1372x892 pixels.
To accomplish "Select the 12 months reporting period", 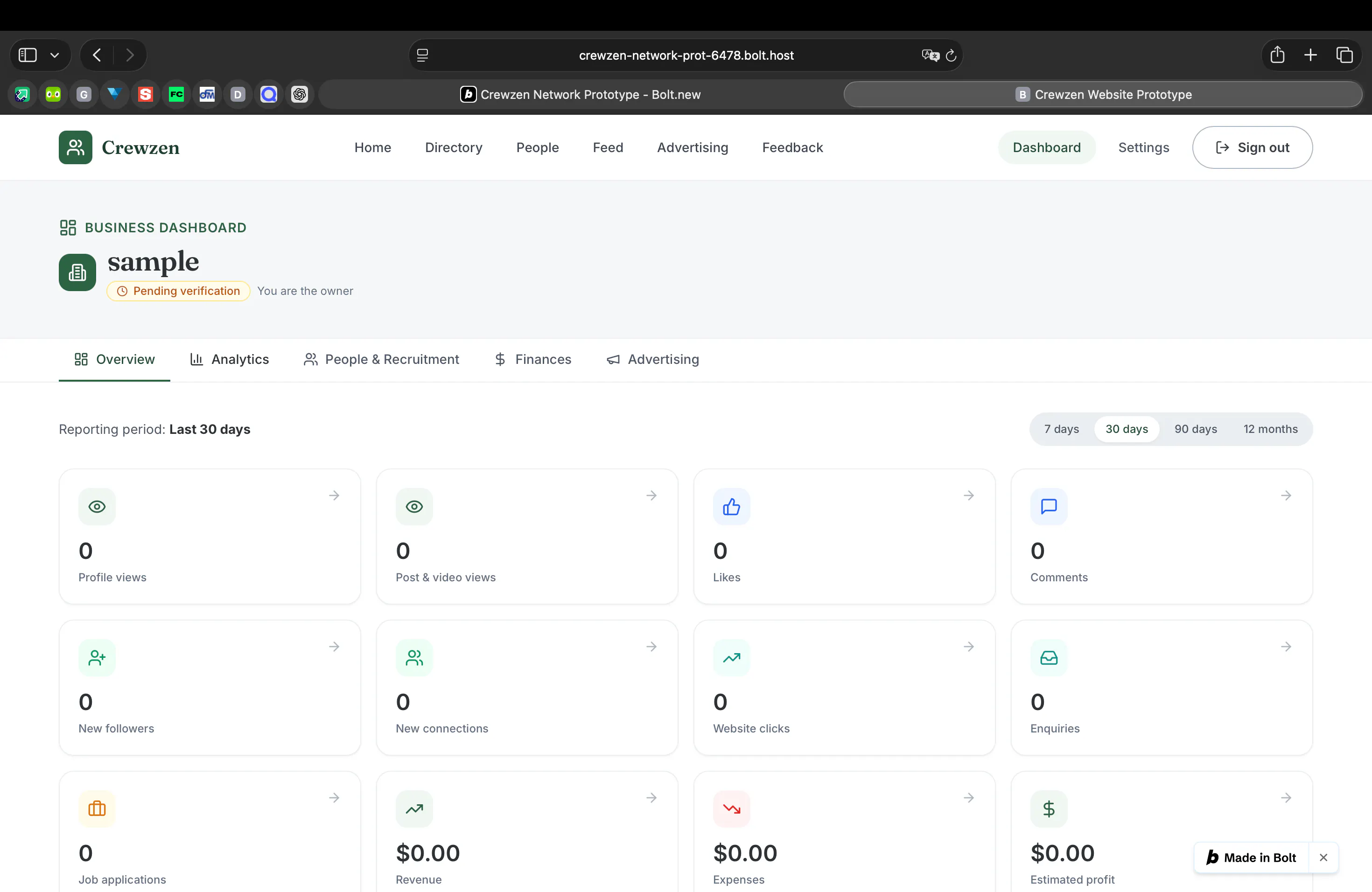I will (1270, 429).
